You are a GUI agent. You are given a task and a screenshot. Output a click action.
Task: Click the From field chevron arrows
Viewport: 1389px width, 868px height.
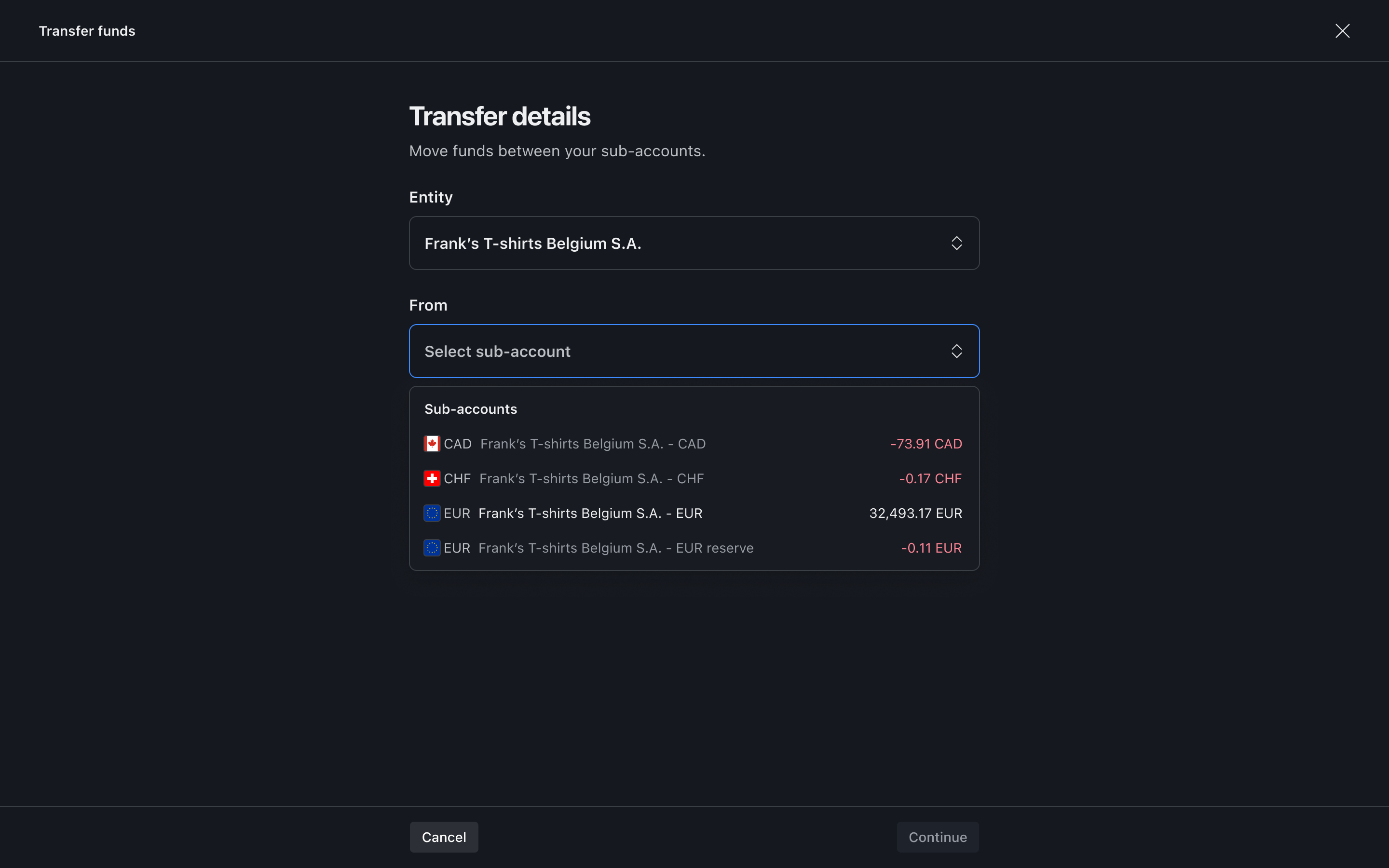(956, 351)
